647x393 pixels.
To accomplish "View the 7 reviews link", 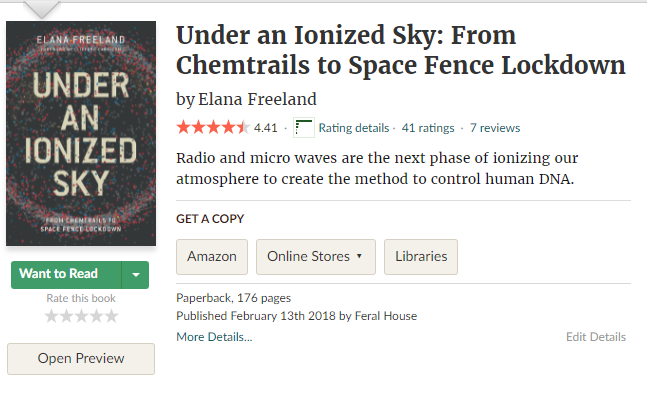I will coord(495,128).
